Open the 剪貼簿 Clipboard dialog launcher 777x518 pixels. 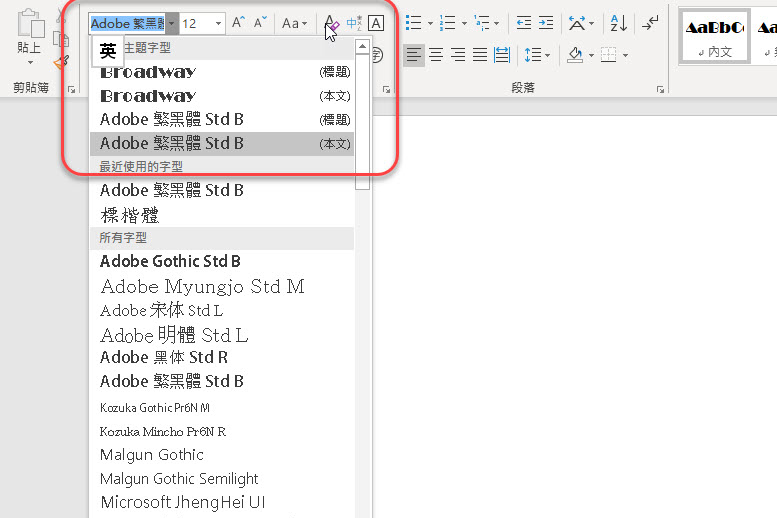(71, 90)
